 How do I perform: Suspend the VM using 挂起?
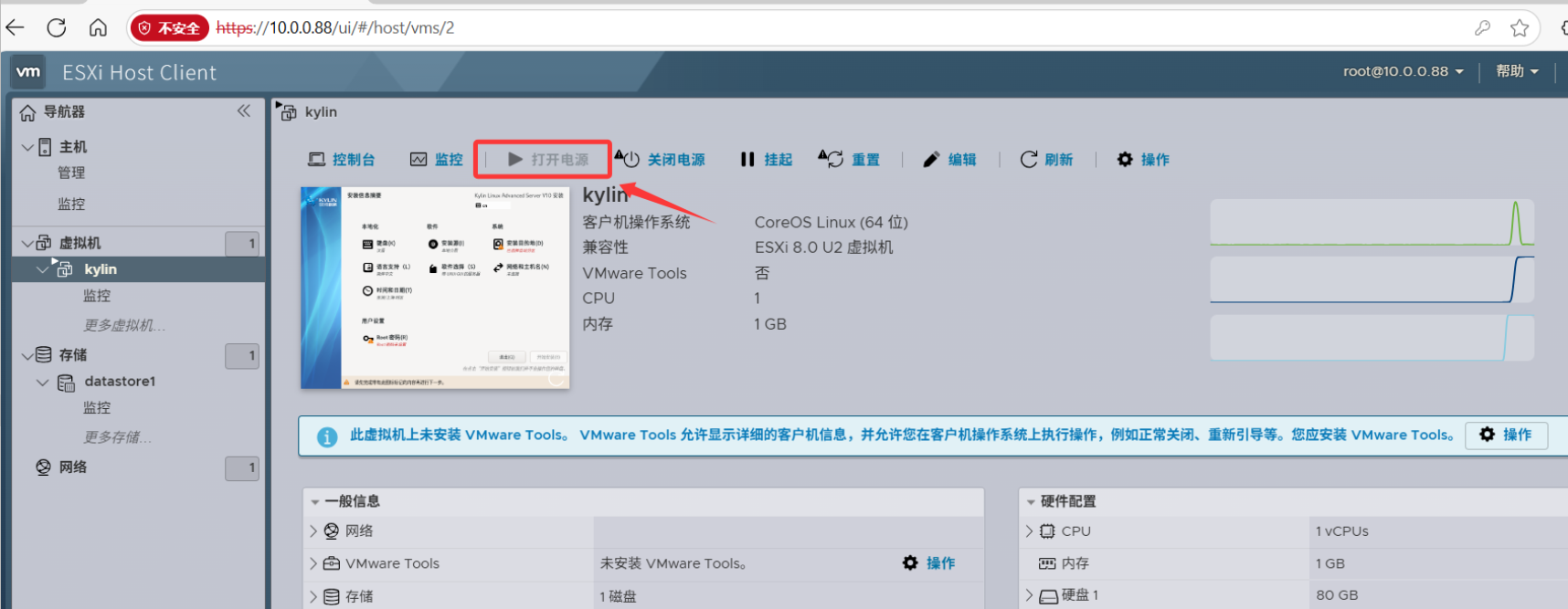766,160
